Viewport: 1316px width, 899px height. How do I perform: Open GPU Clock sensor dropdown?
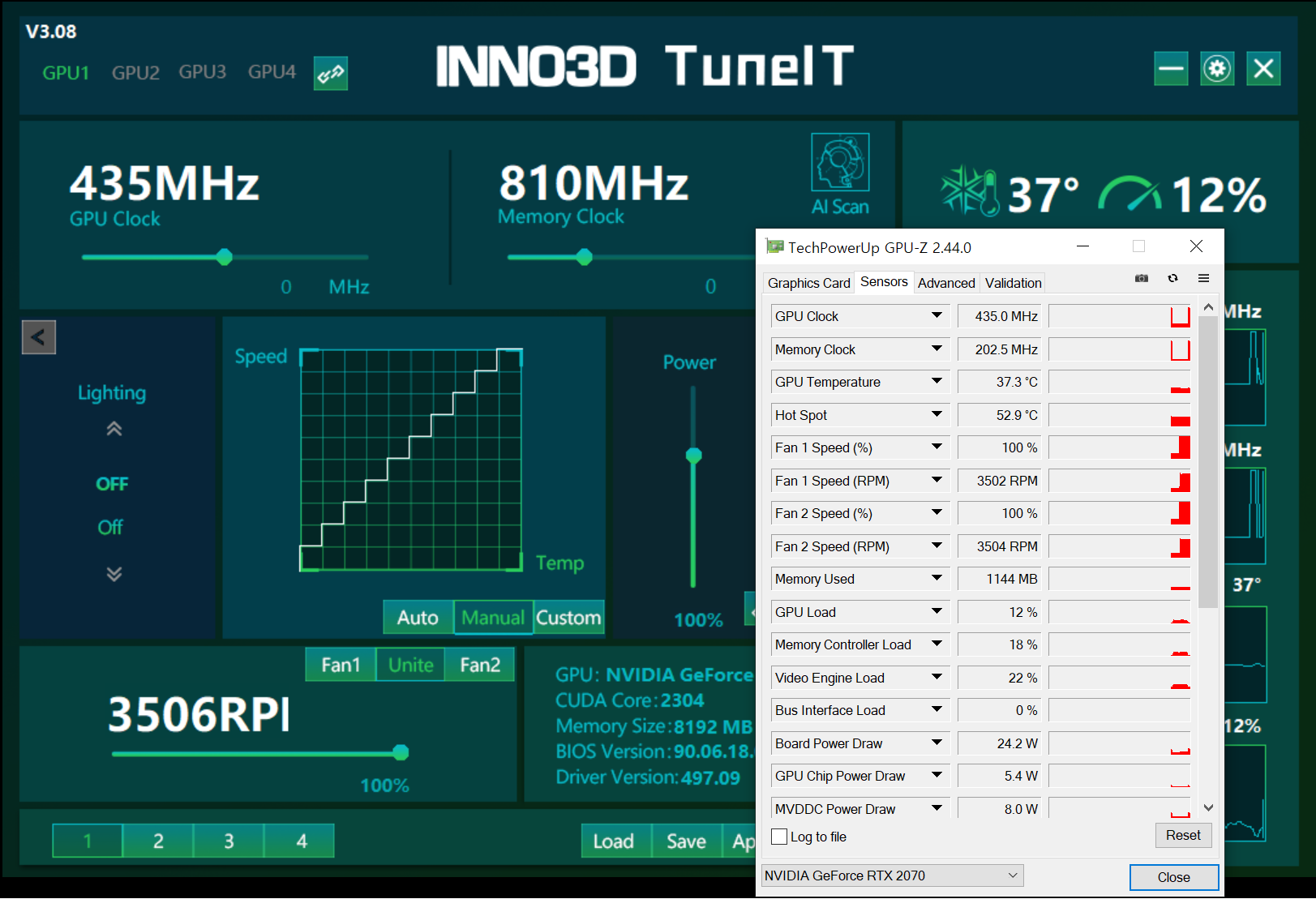point(937,316)
